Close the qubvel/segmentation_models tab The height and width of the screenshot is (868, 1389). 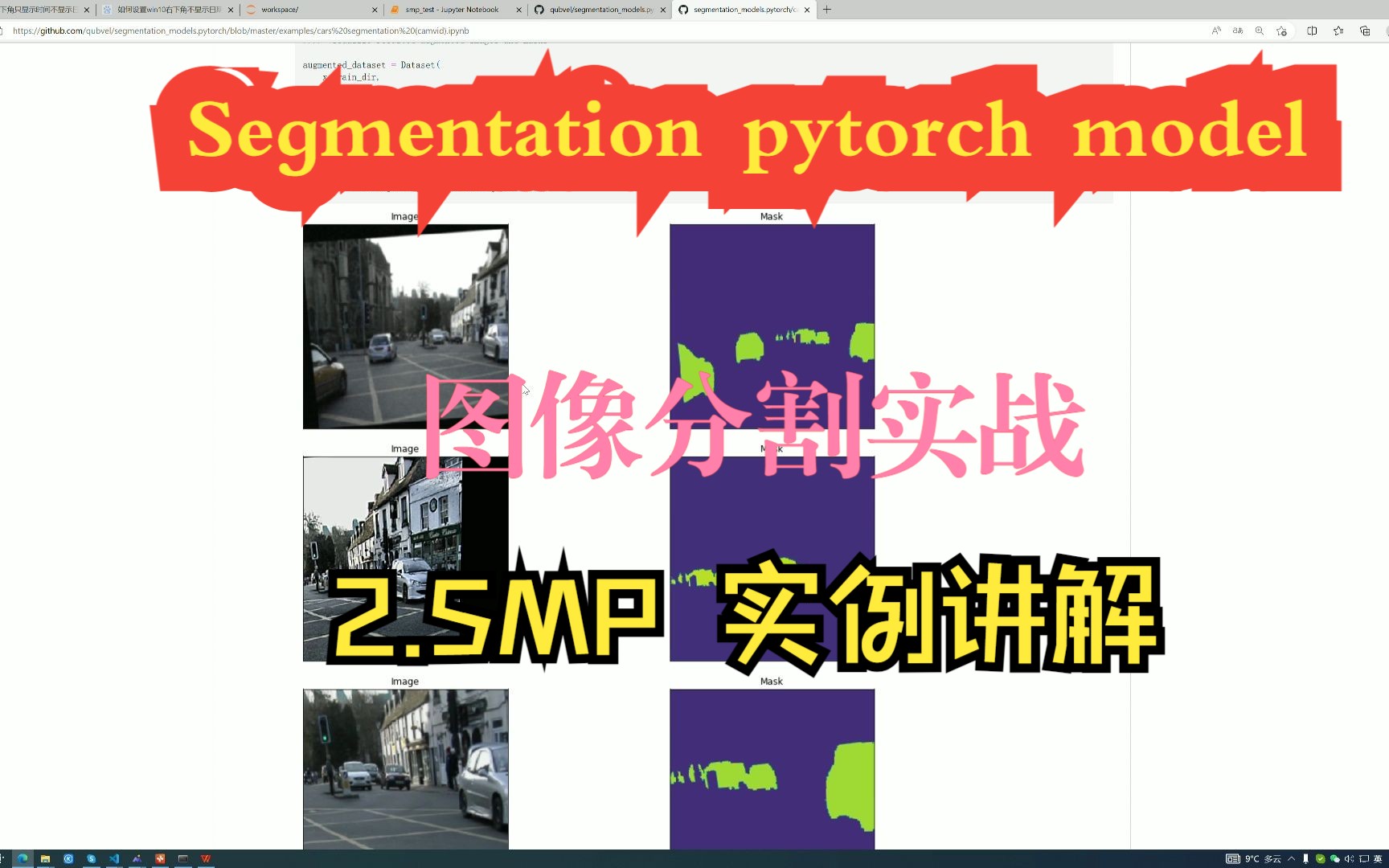point(662,10)
